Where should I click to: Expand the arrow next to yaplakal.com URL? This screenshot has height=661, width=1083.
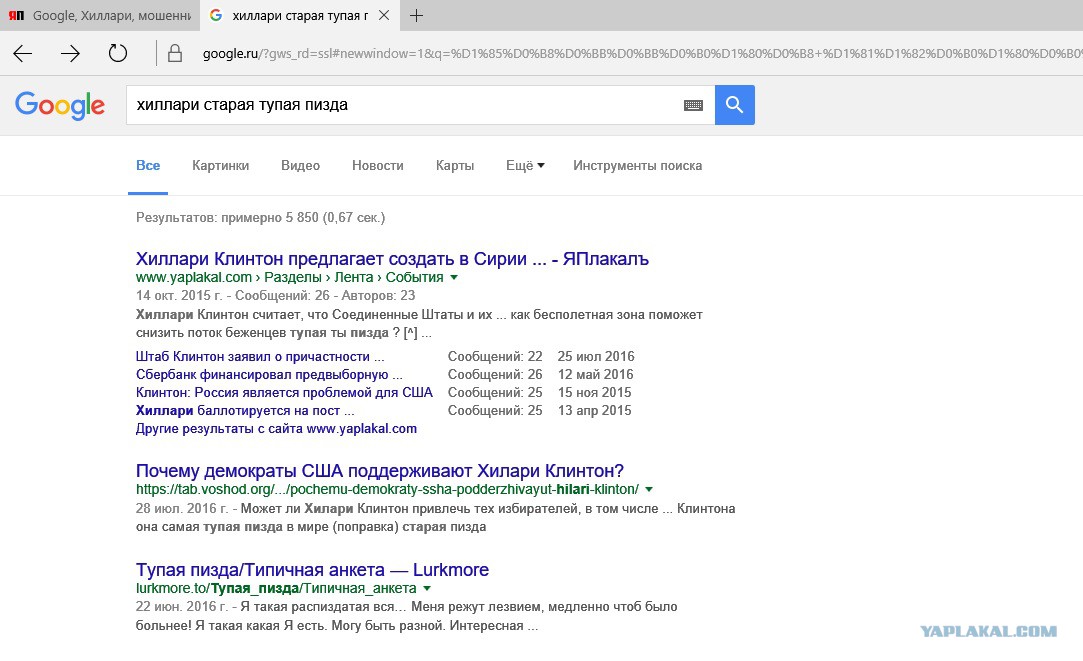(x=454, y=278)
